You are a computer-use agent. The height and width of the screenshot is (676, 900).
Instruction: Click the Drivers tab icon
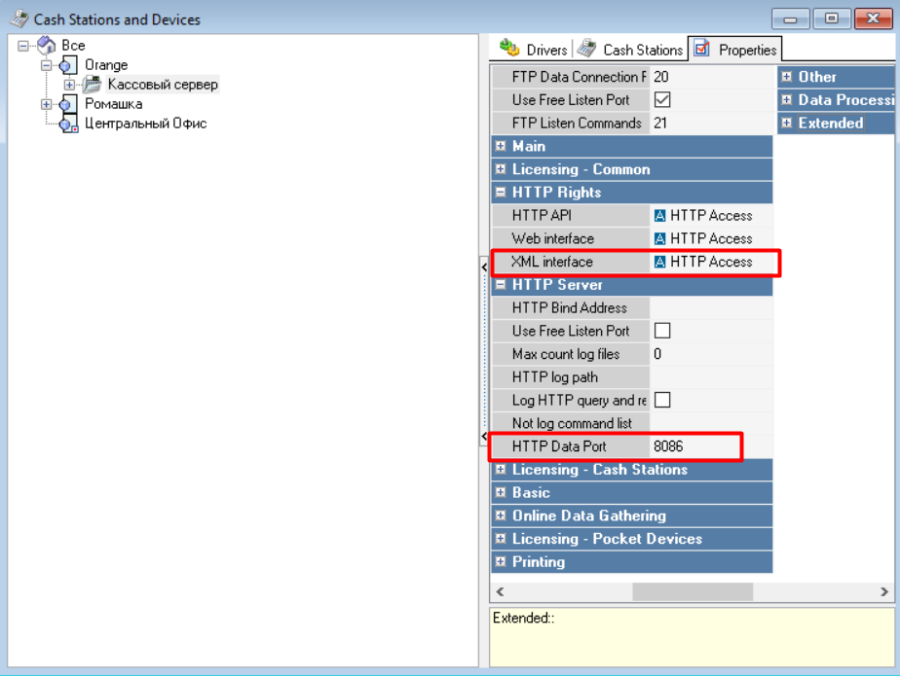[510, 49]
